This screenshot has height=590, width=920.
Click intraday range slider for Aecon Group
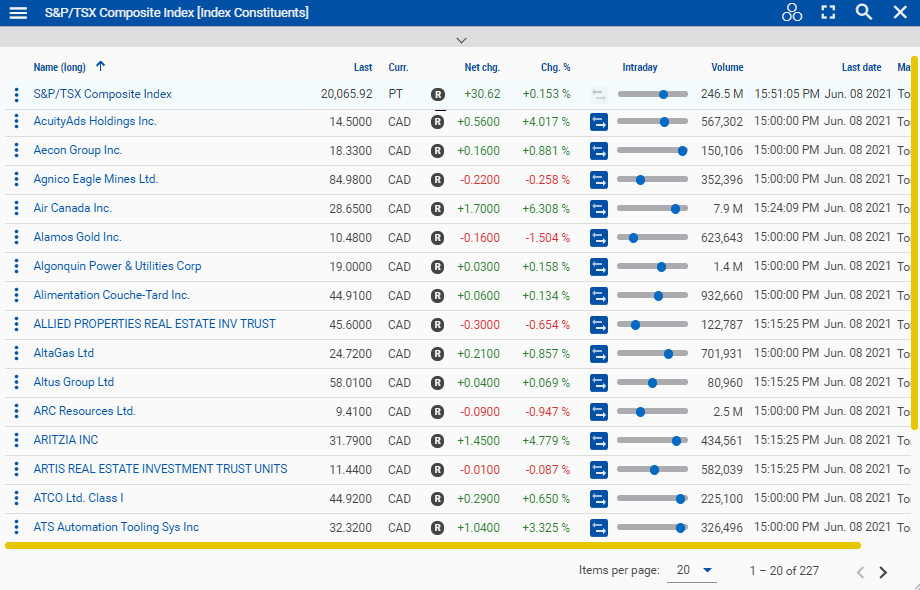652,151
